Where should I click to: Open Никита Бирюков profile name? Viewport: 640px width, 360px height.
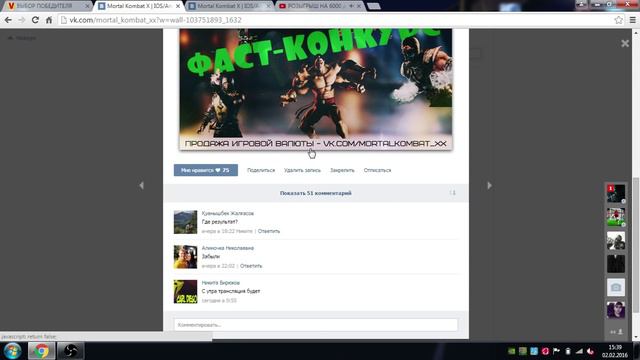click(x=220, y=283)
